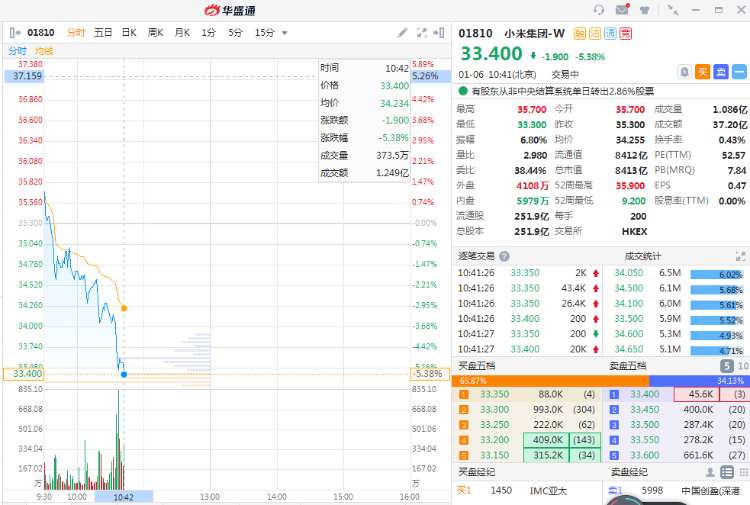
Task: Show broker queue grid view
Action: [744, 472]
